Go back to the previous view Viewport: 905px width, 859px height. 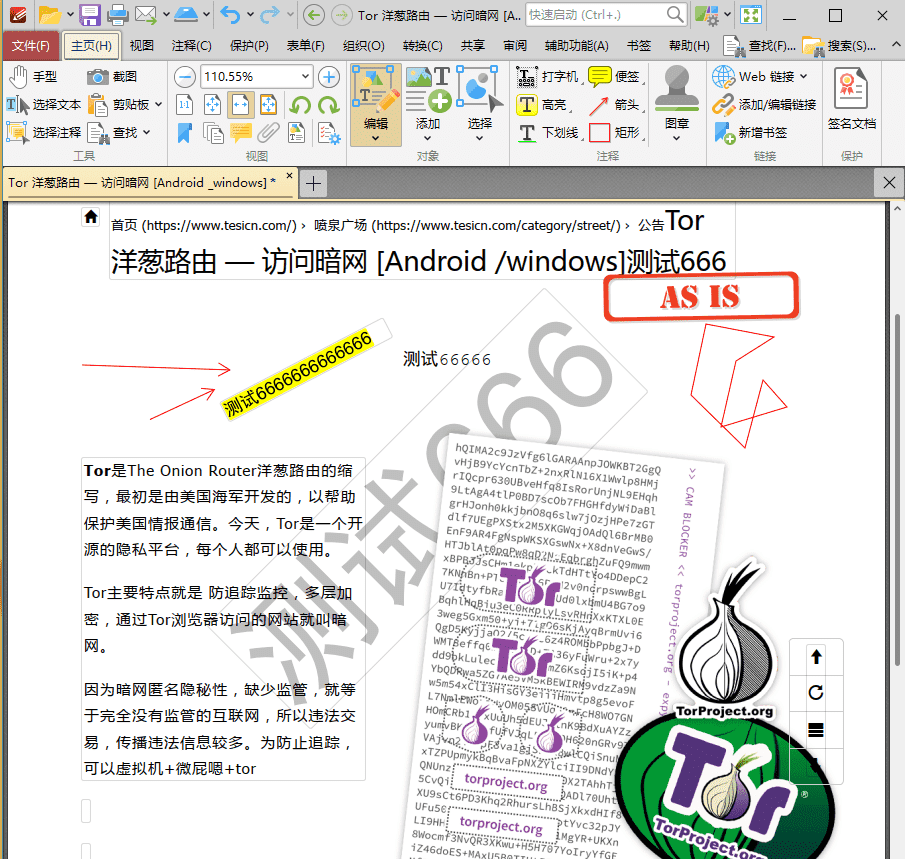(313, 15)
